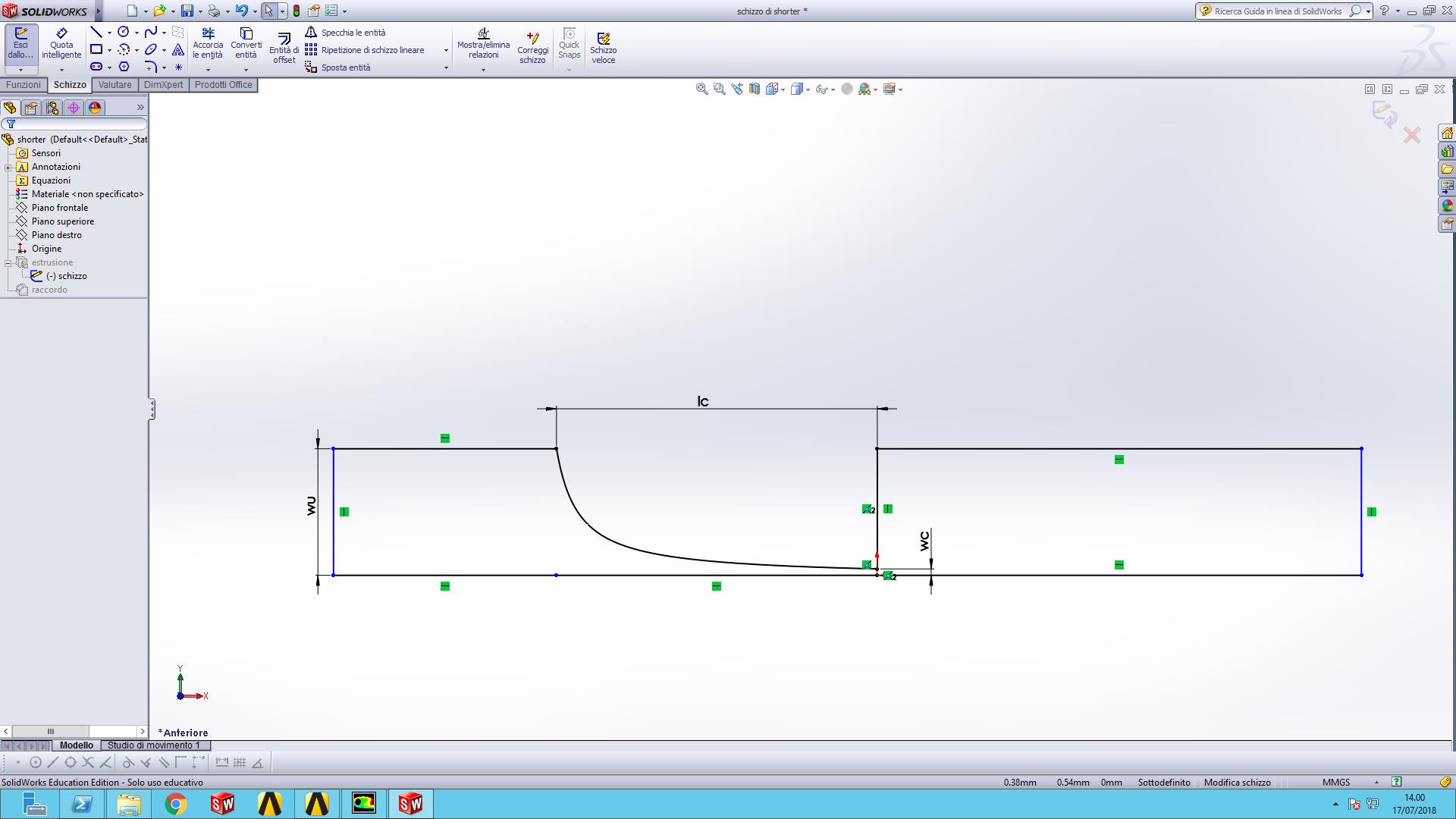Select the Slot sketch tool
This screenshot has width=1456, height=819.
point(96,67)
